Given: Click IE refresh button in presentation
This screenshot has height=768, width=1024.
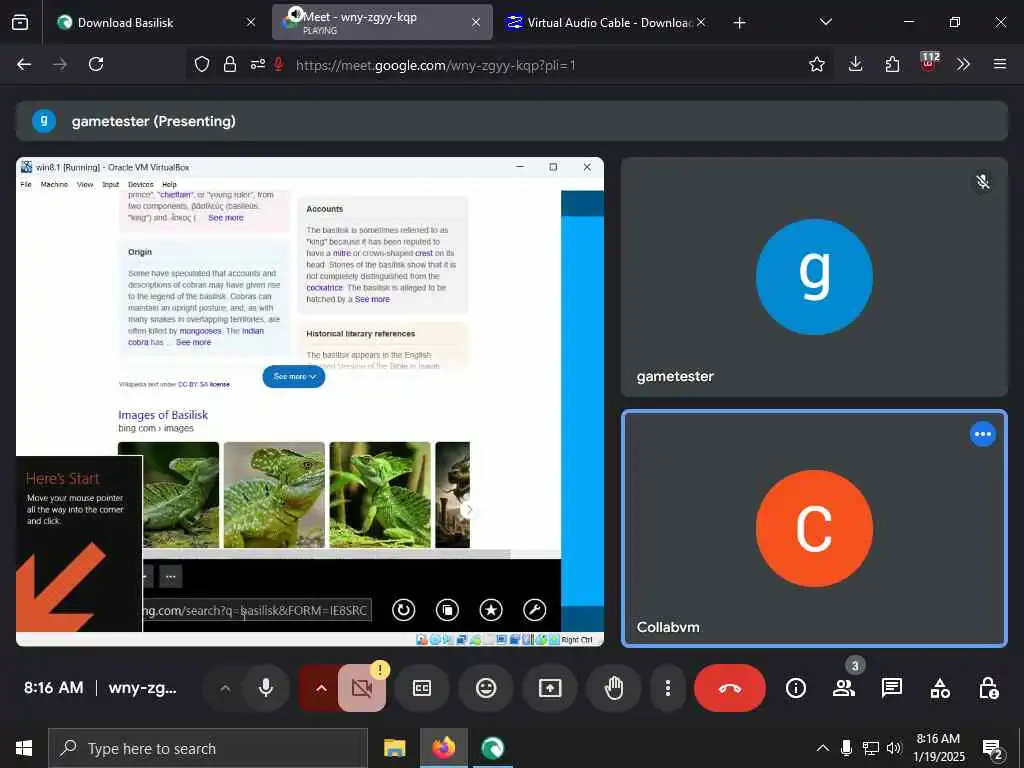Looking at the screenshot, I should (404, 610).
